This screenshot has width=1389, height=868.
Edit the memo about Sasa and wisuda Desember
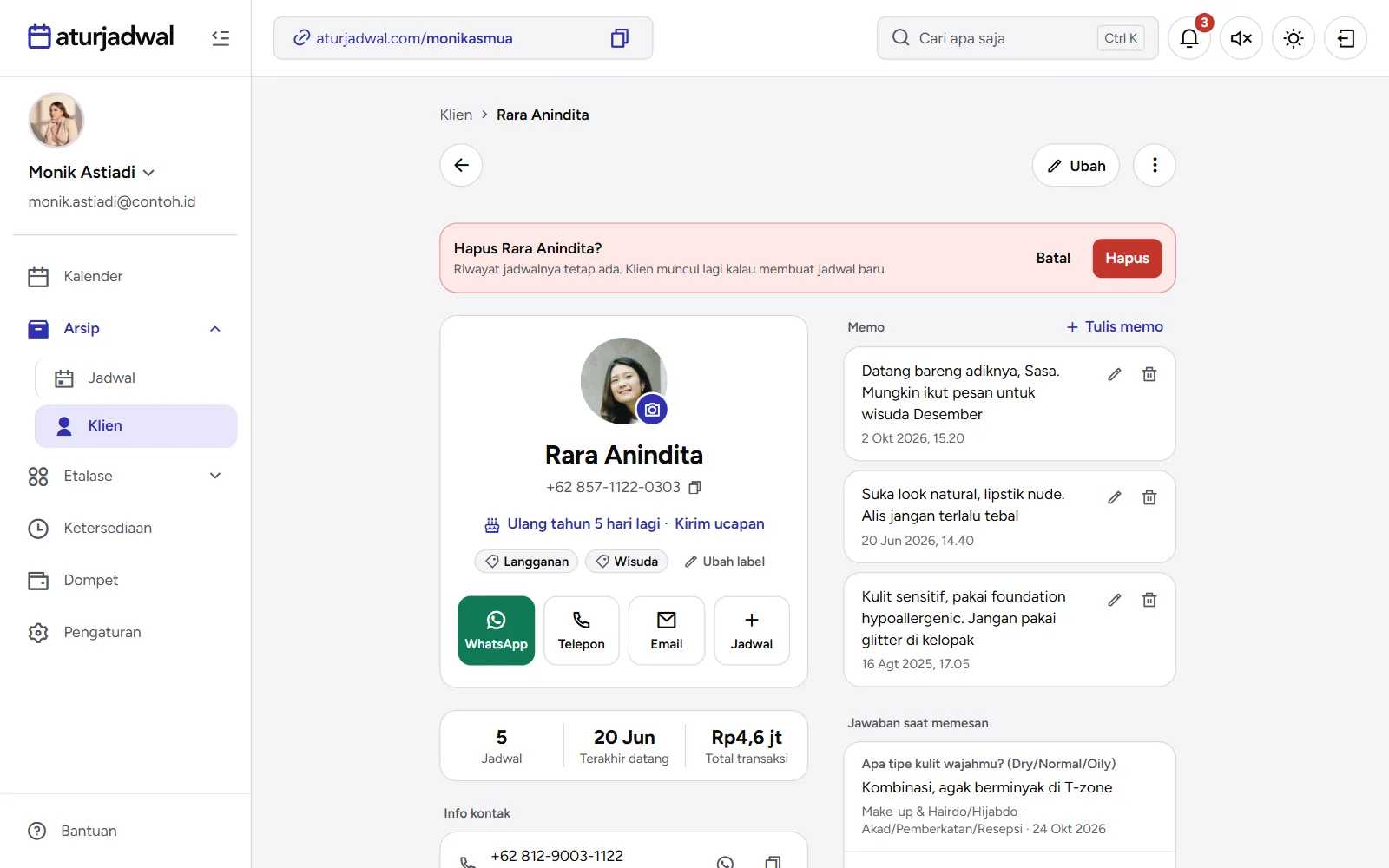(1115, 374)
